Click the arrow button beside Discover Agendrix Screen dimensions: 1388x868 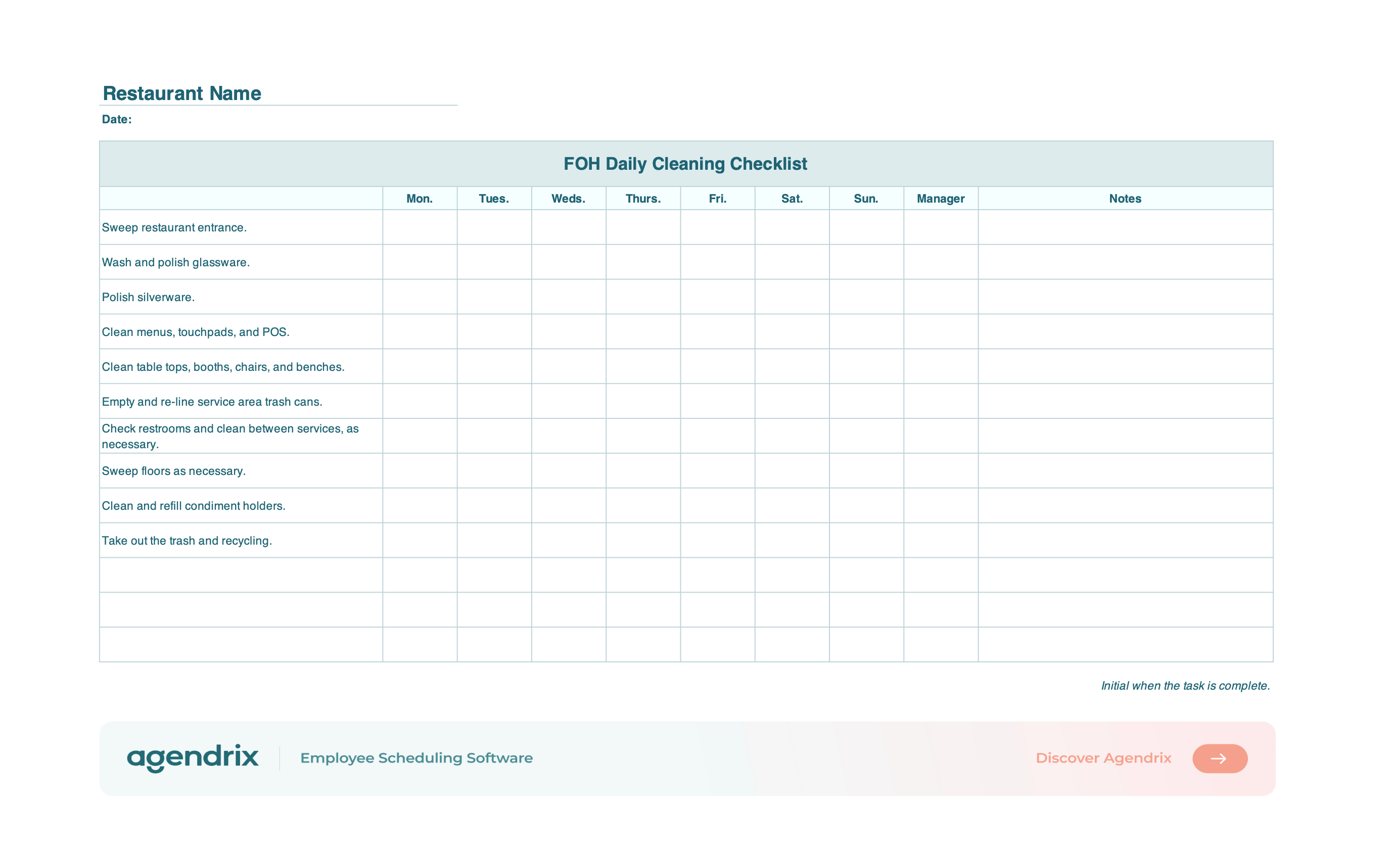pos(1220,758)
